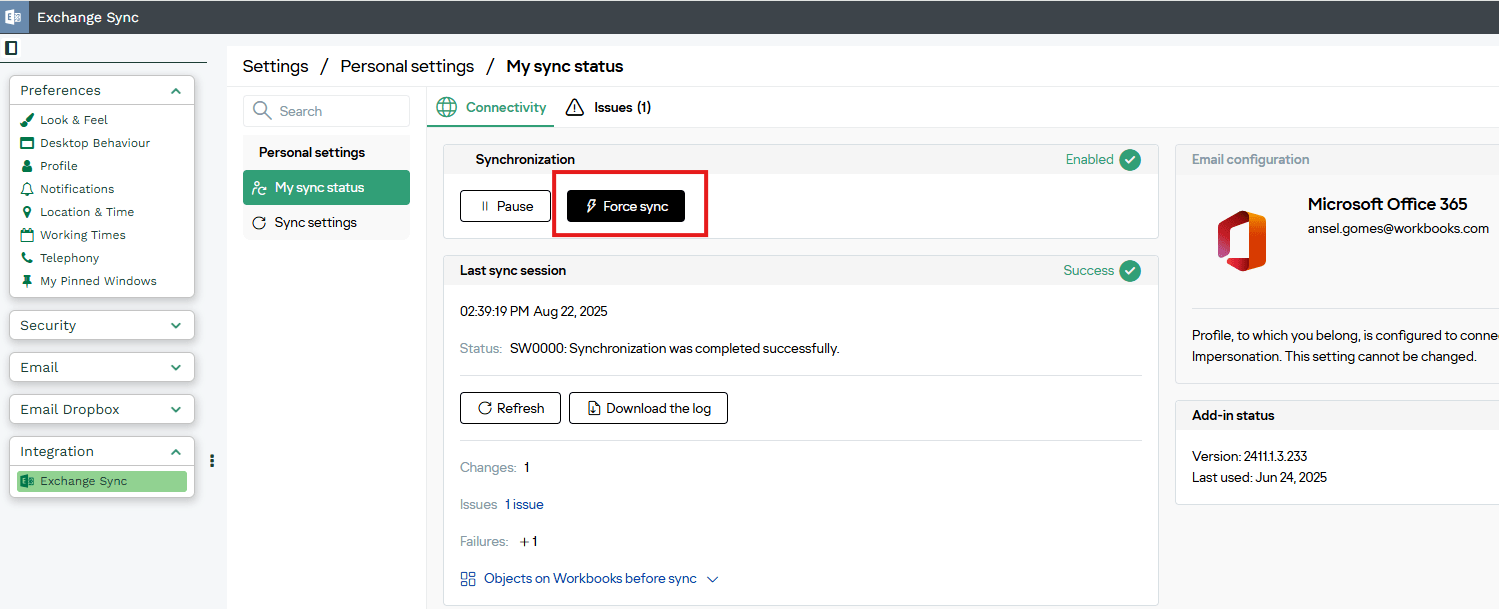Click the Microsoft Office 365 logo
Screen dimensions: 1499x609
coord(1241,240)
